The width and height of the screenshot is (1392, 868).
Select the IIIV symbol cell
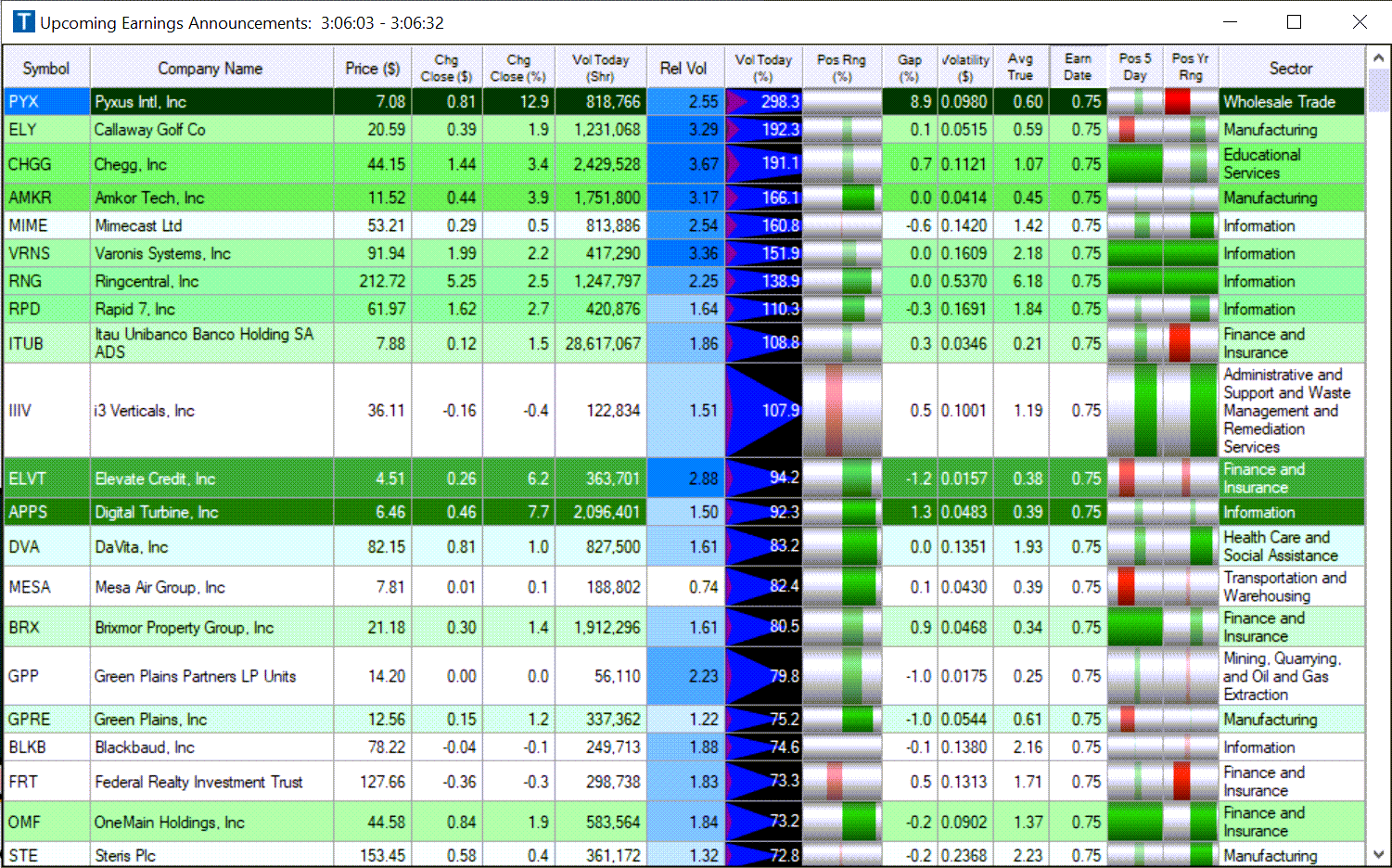(46, 411)
